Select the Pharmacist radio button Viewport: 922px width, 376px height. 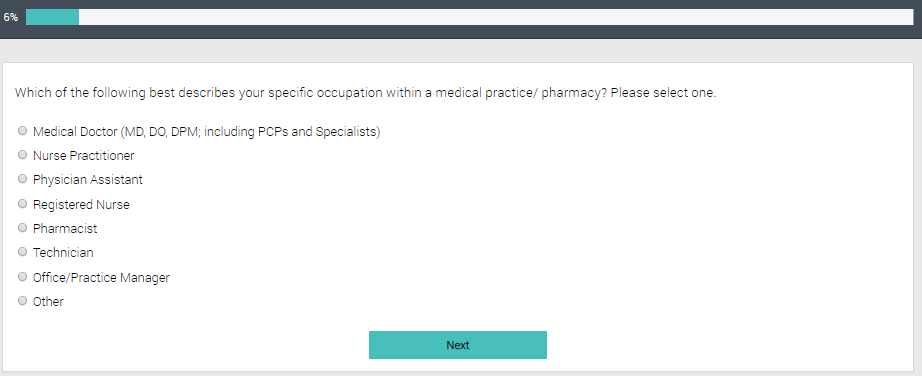(x=22, y=228)
